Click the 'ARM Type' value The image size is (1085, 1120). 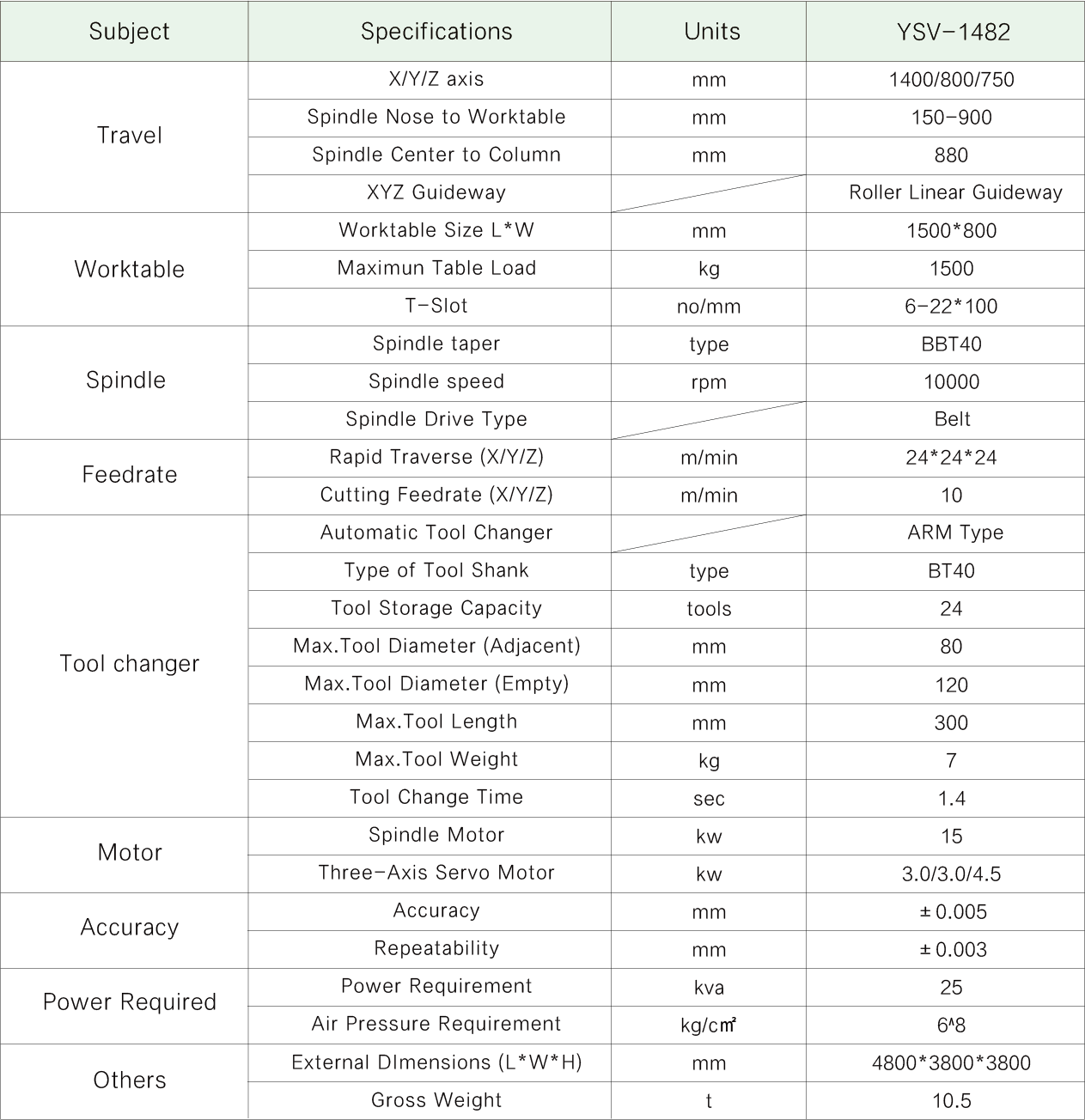click(955, 533)
